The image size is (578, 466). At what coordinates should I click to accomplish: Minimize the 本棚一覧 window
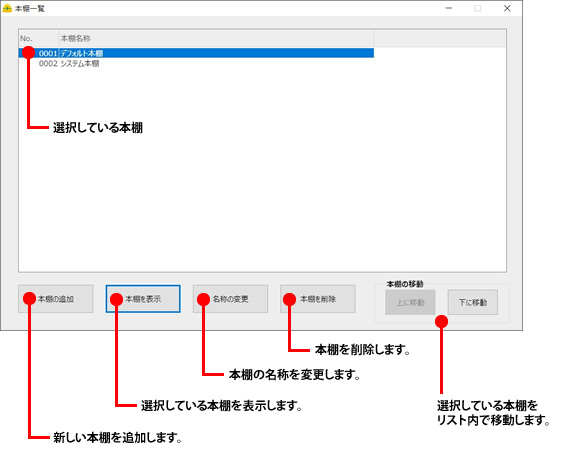coord(449,8)
